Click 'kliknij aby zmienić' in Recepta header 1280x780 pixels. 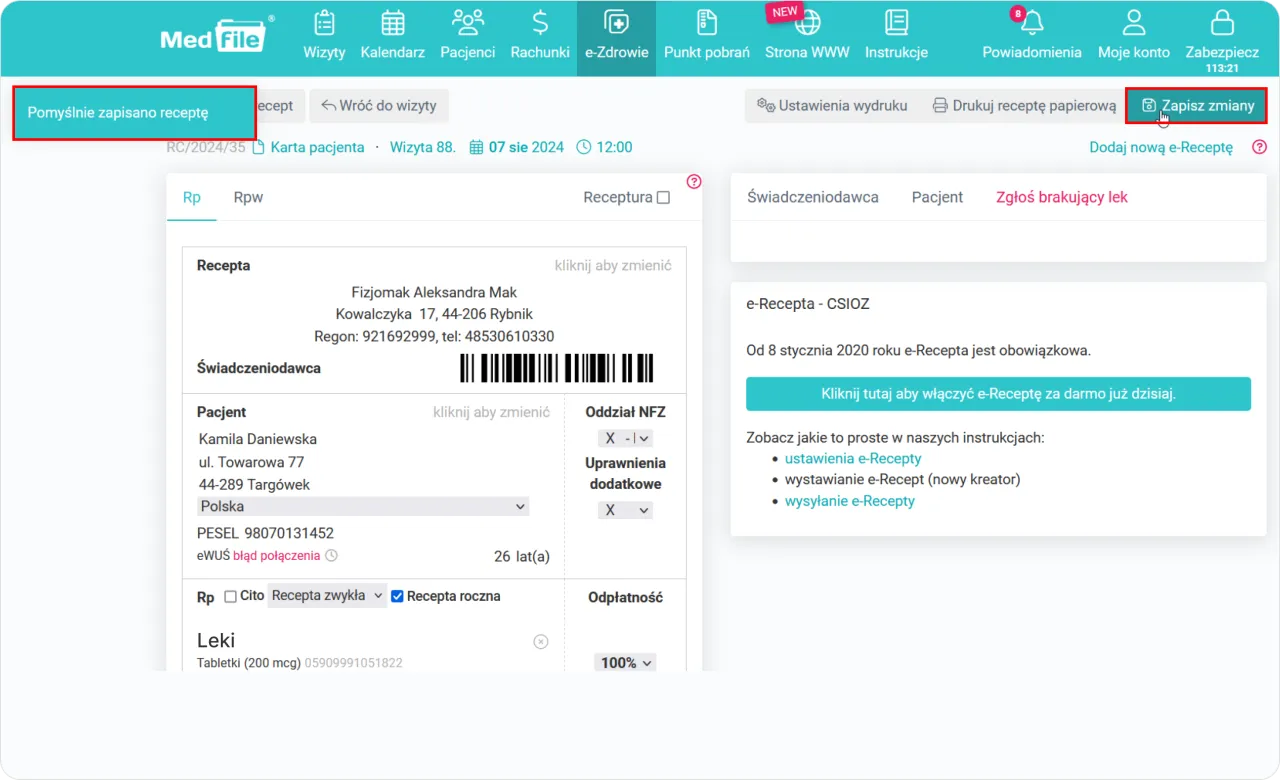(x=613, y=266)
